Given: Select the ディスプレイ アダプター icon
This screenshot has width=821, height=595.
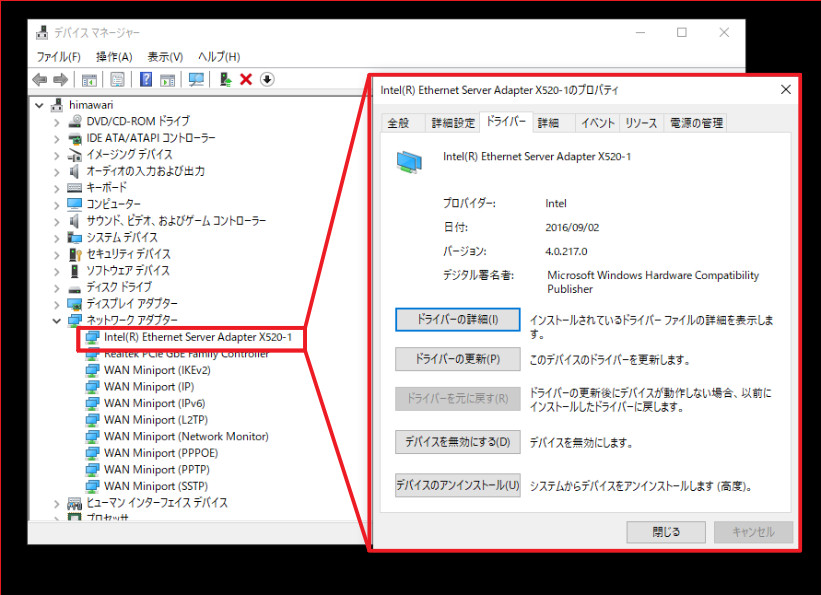Looking at the screenshot, I should (x=75, y=304).
